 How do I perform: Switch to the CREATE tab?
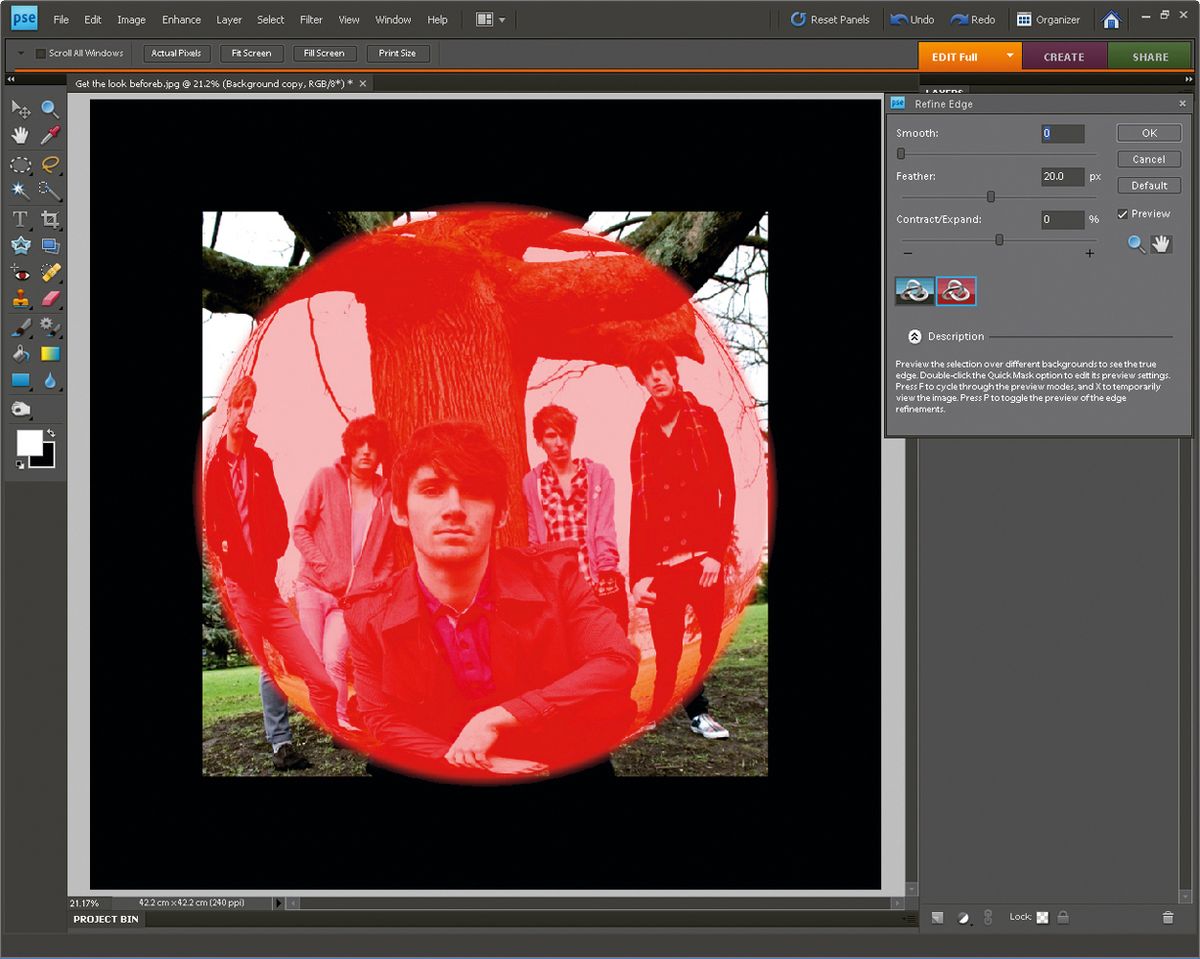(1064, 56)
